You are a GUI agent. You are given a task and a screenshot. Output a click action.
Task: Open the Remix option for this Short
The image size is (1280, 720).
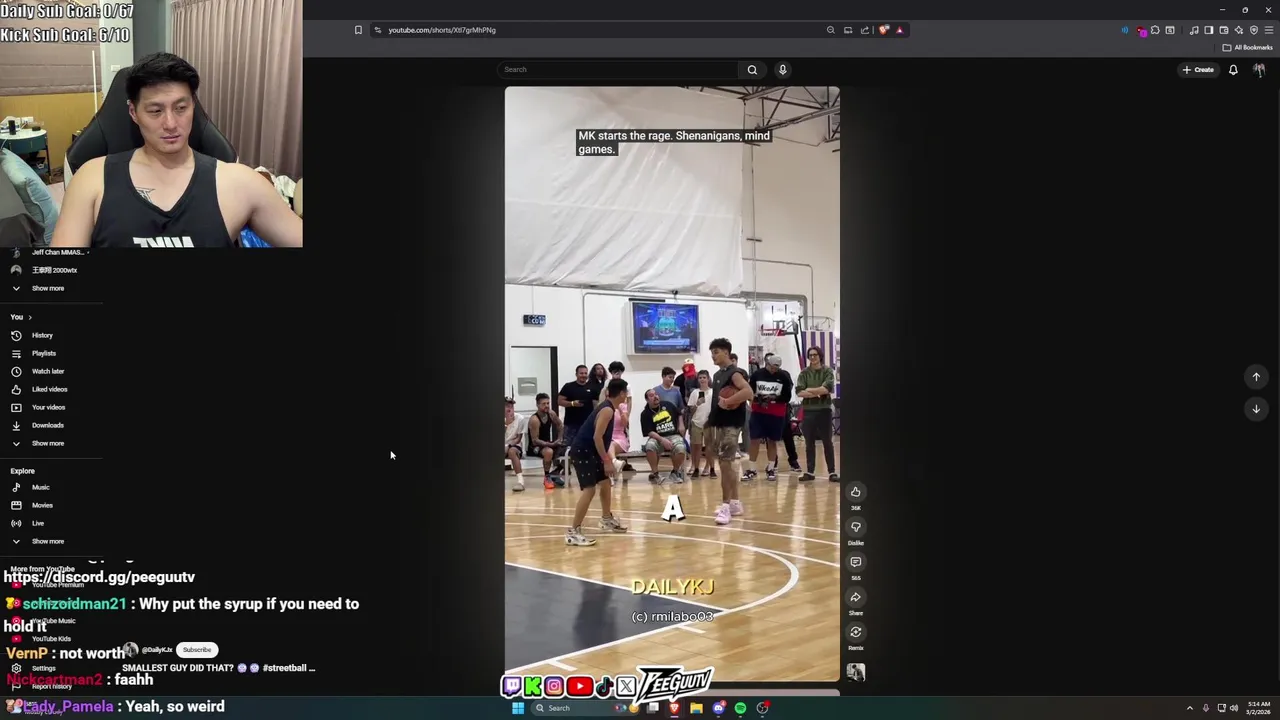855,632
